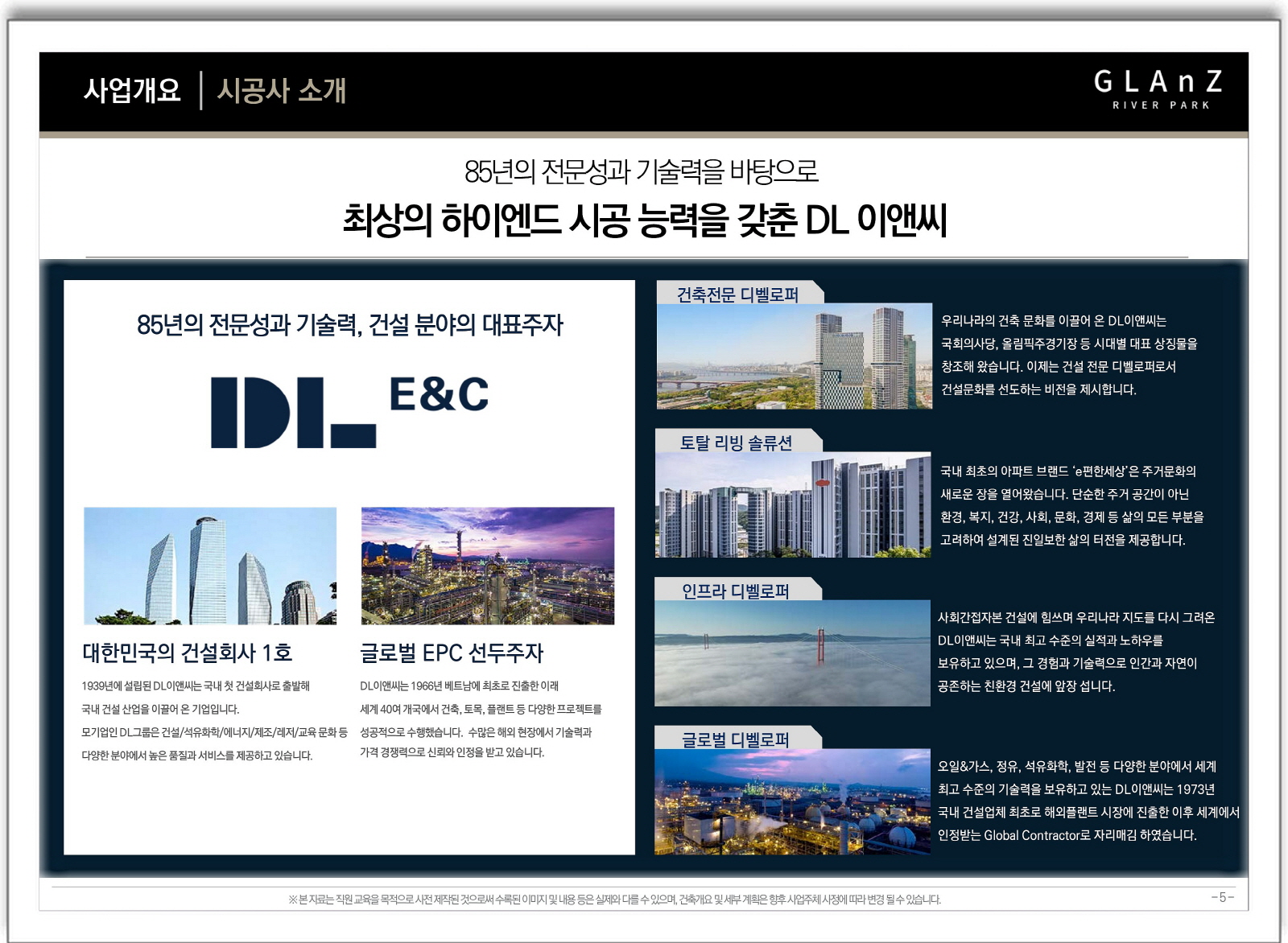This screenshot has height=943, width=1288.
Task: Click the line starting 오일&가스, 정유, 석유화학
Action: pos(1077,767)
